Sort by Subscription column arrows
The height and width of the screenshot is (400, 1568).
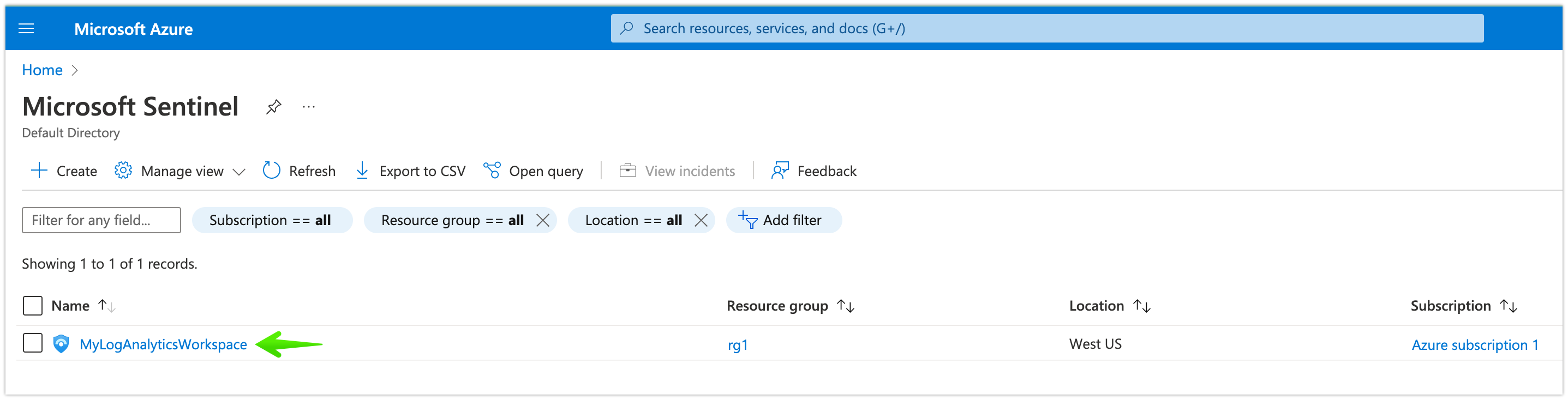[1509, 306]
